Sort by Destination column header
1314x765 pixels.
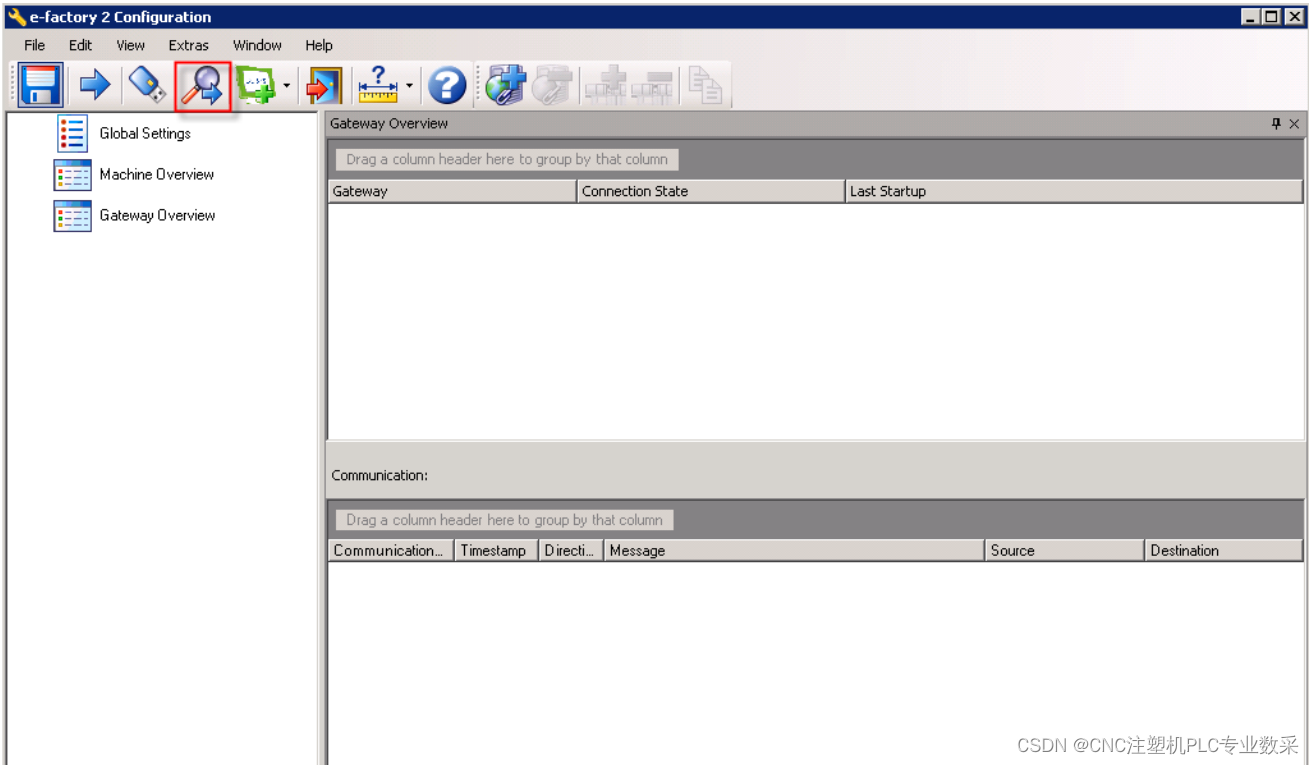[x=1224, y=550]
